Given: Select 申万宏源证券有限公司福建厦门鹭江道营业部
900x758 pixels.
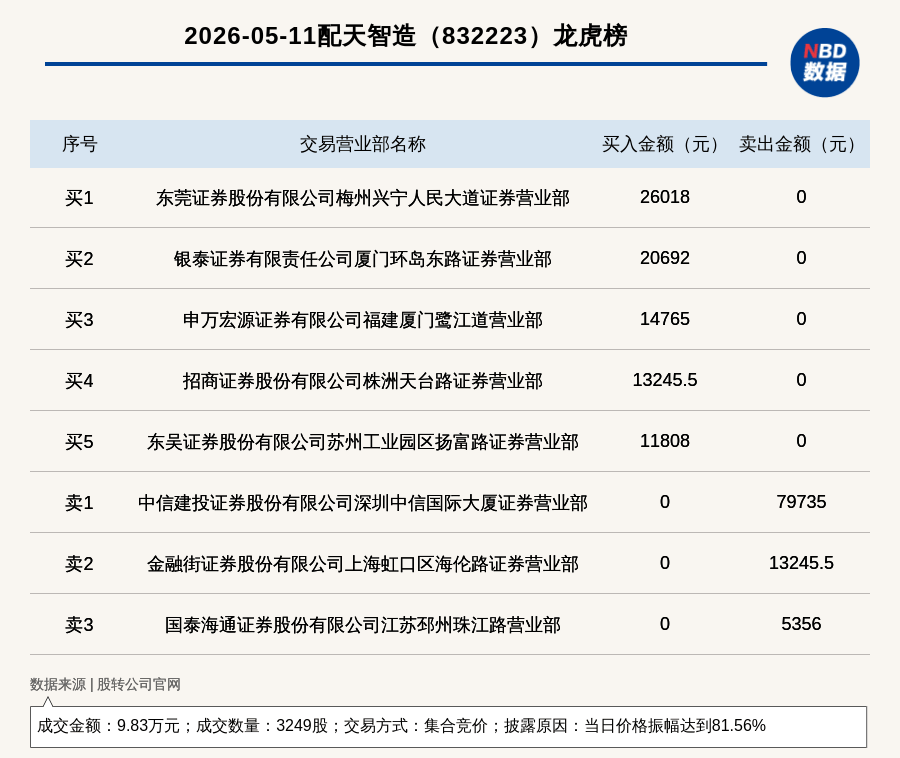Looking at the screenshot, I should (362, 320).
